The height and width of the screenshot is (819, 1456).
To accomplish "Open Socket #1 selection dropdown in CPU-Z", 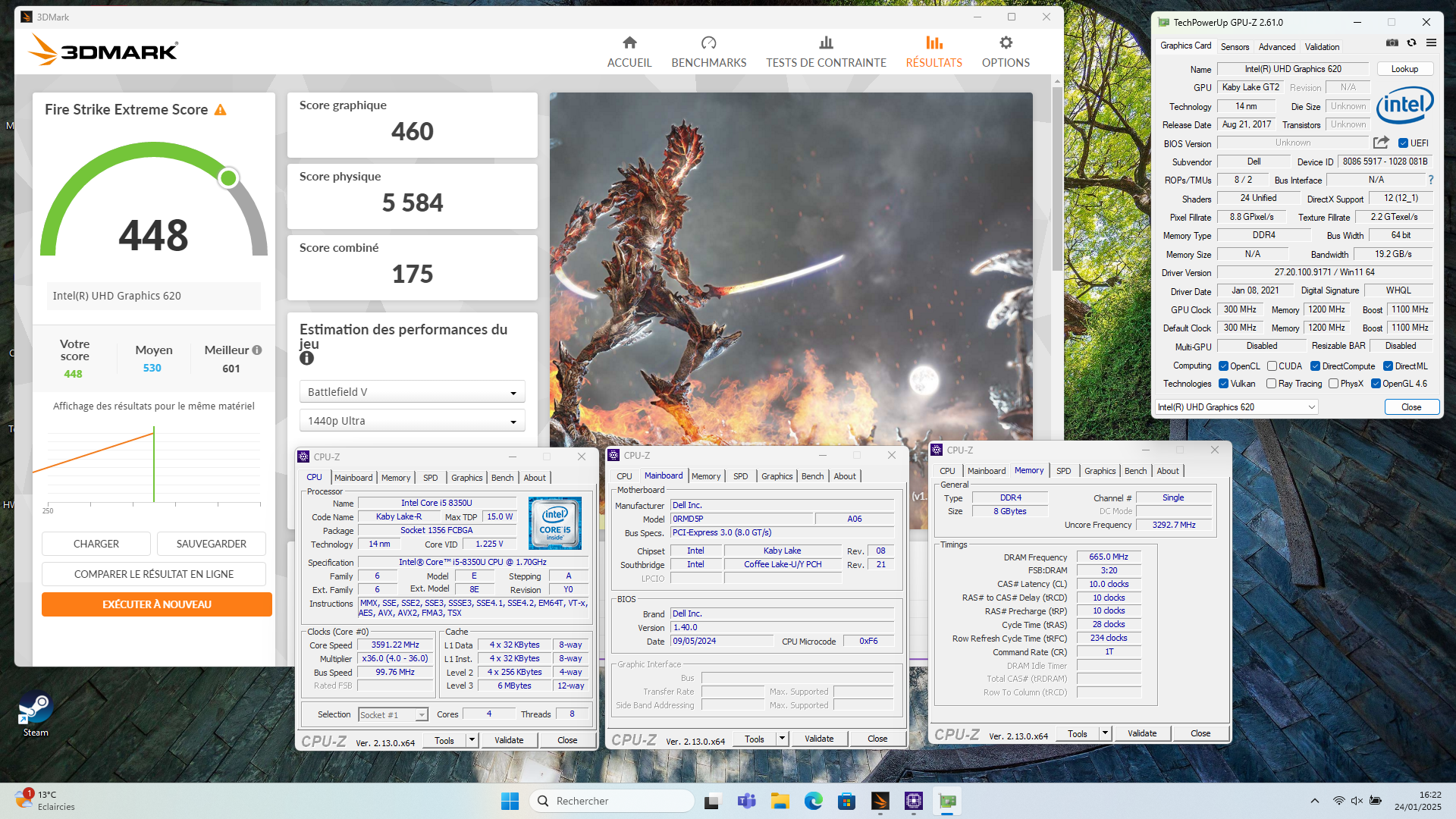I will [x=393, y=714].
